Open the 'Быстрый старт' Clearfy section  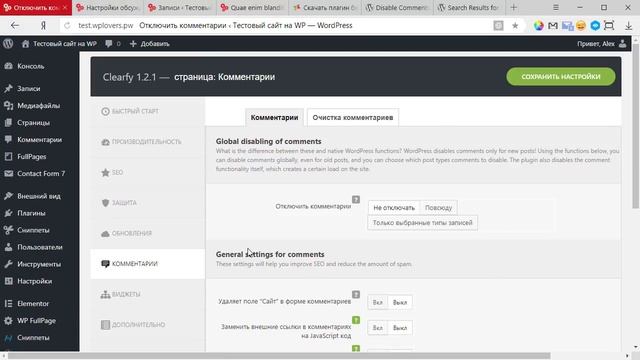point(148,111)
